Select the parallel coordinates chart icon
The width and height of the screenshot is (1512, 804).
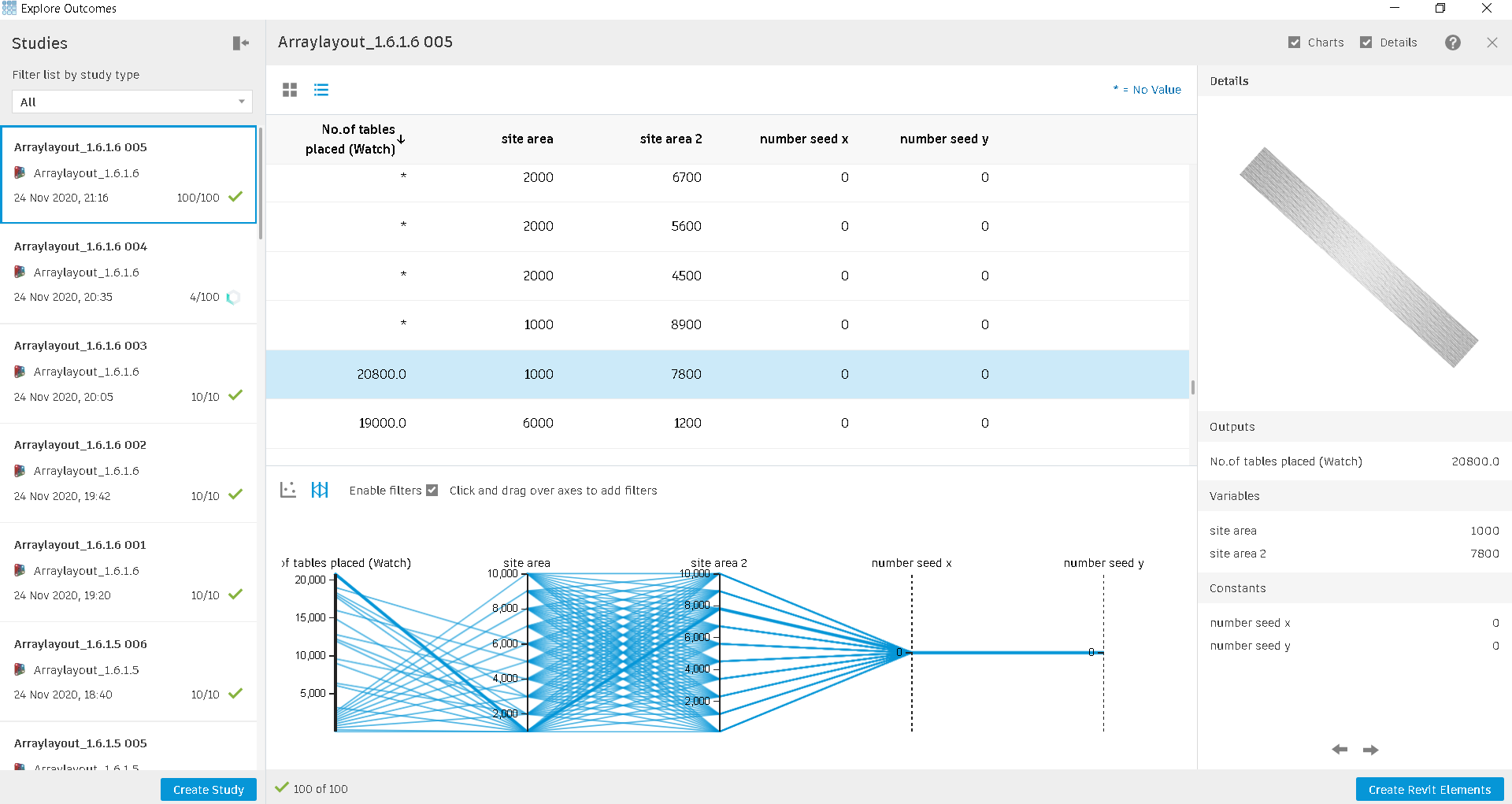point(320,490)
